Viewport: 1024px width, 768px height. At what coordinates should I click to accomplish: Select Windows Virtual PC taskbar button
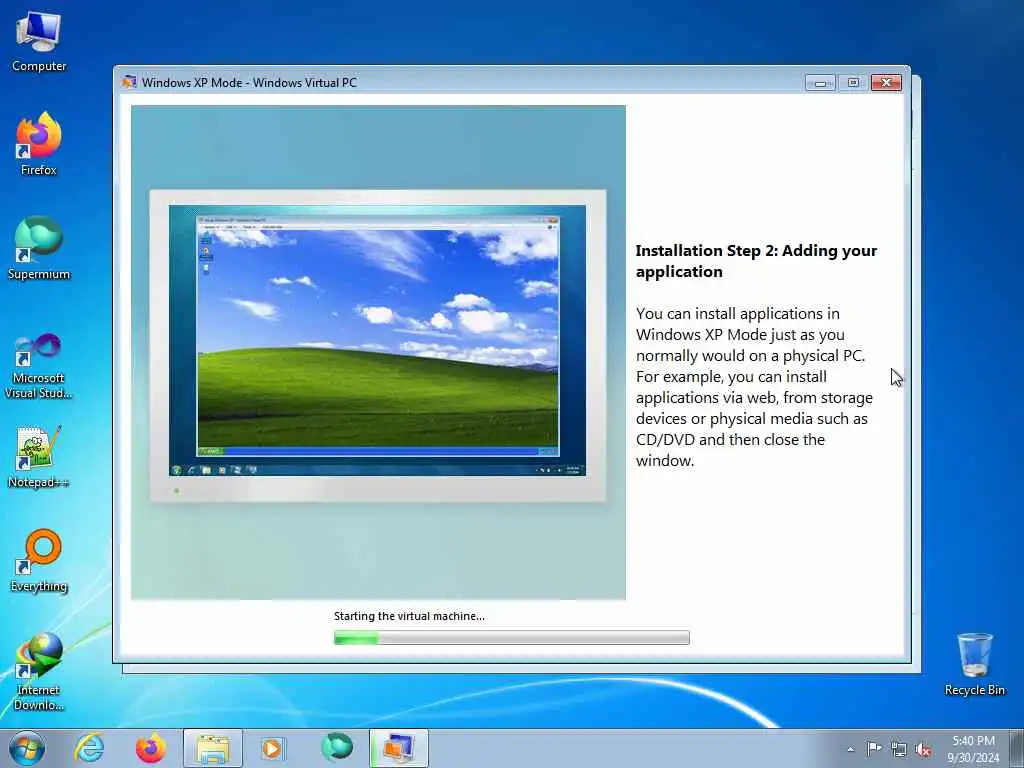click(x=398, y=748)
